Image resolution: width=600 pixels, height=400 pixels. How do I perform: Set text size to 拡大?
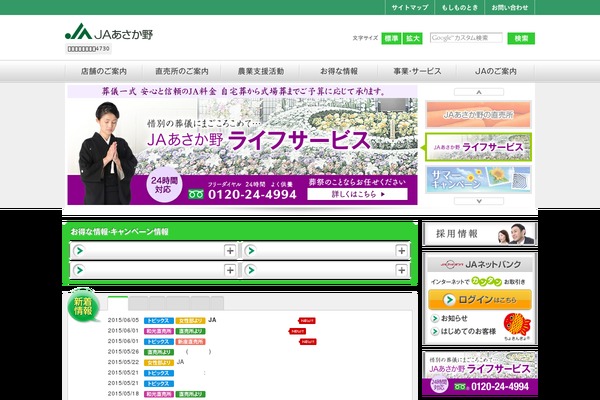pos(412,38)
